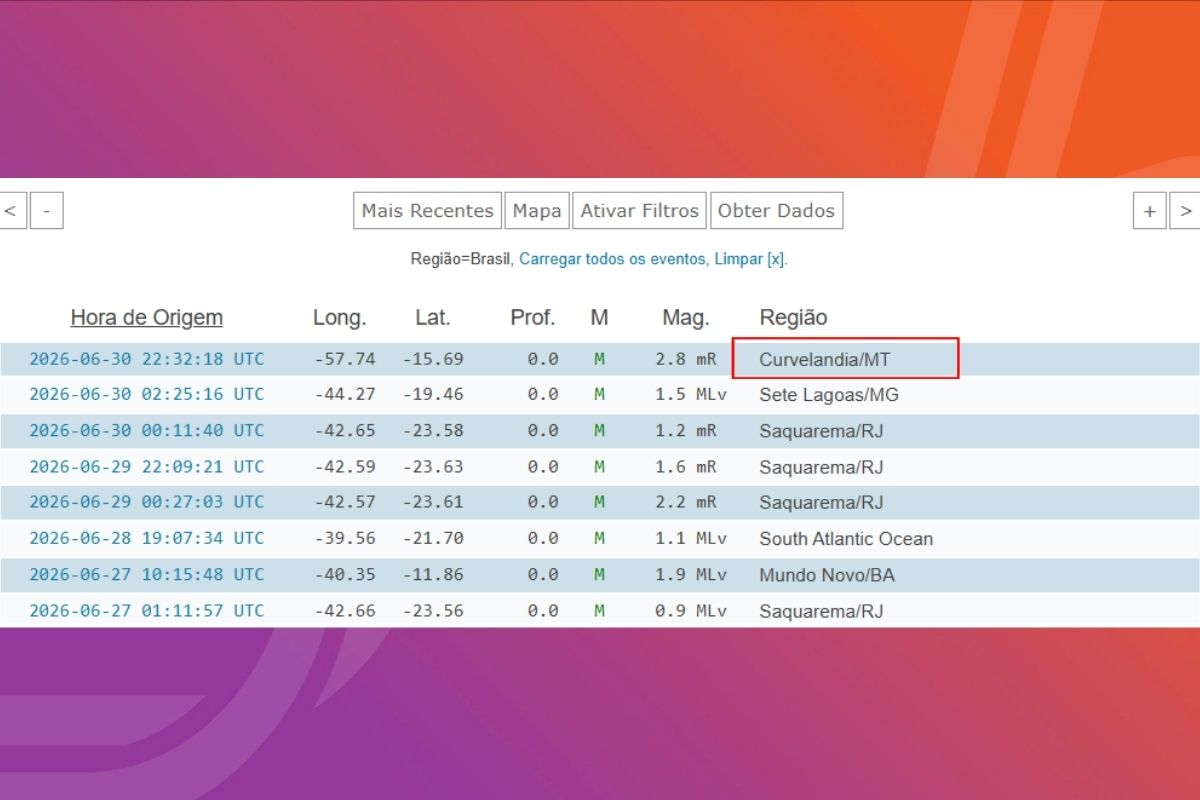
Task: Click the minus "-" button
Action: [x=47, y=211]
